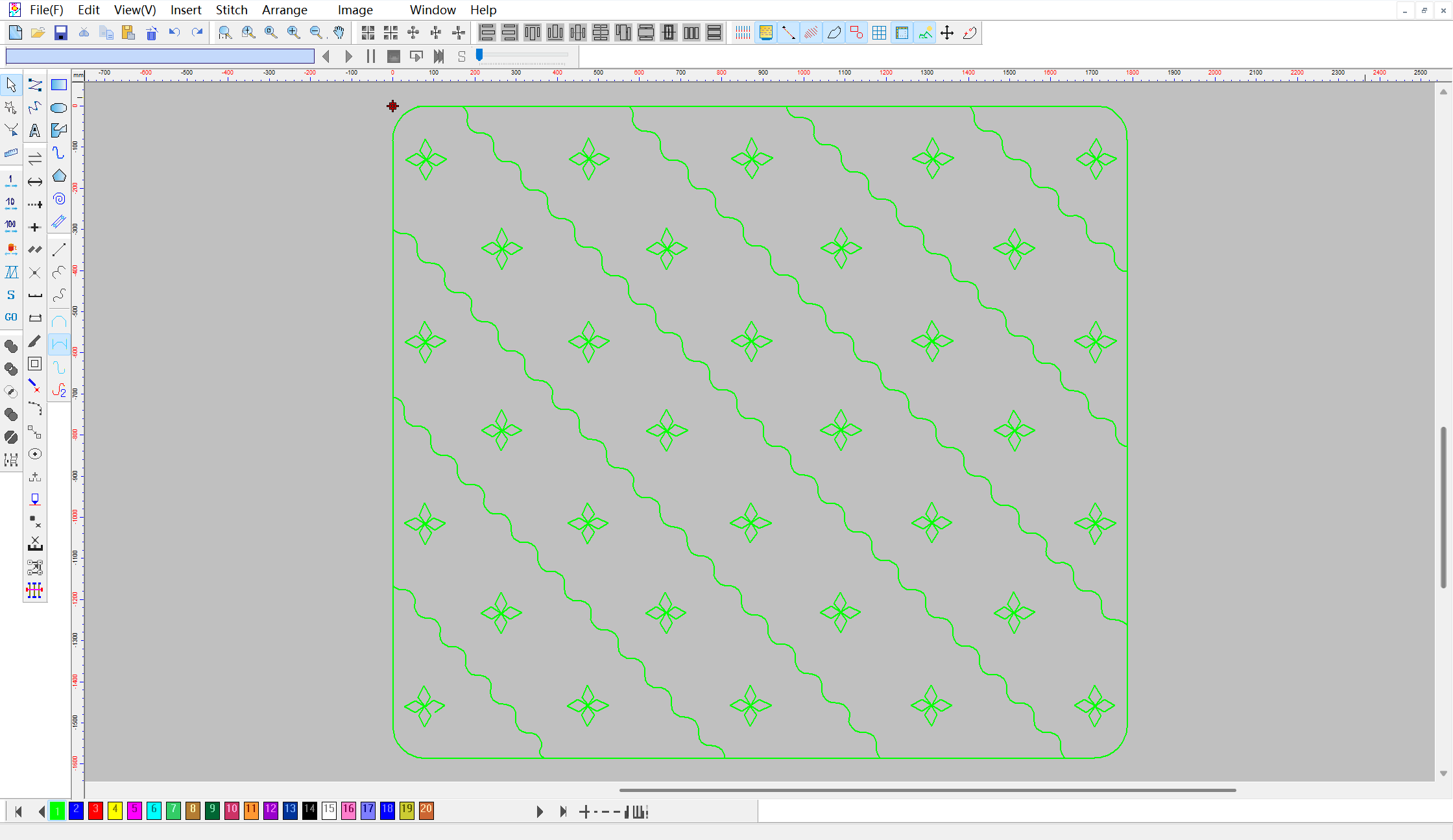Toggle the dotted-border frame view icon
The image size is (1453, 840).
tap(902, 32)
